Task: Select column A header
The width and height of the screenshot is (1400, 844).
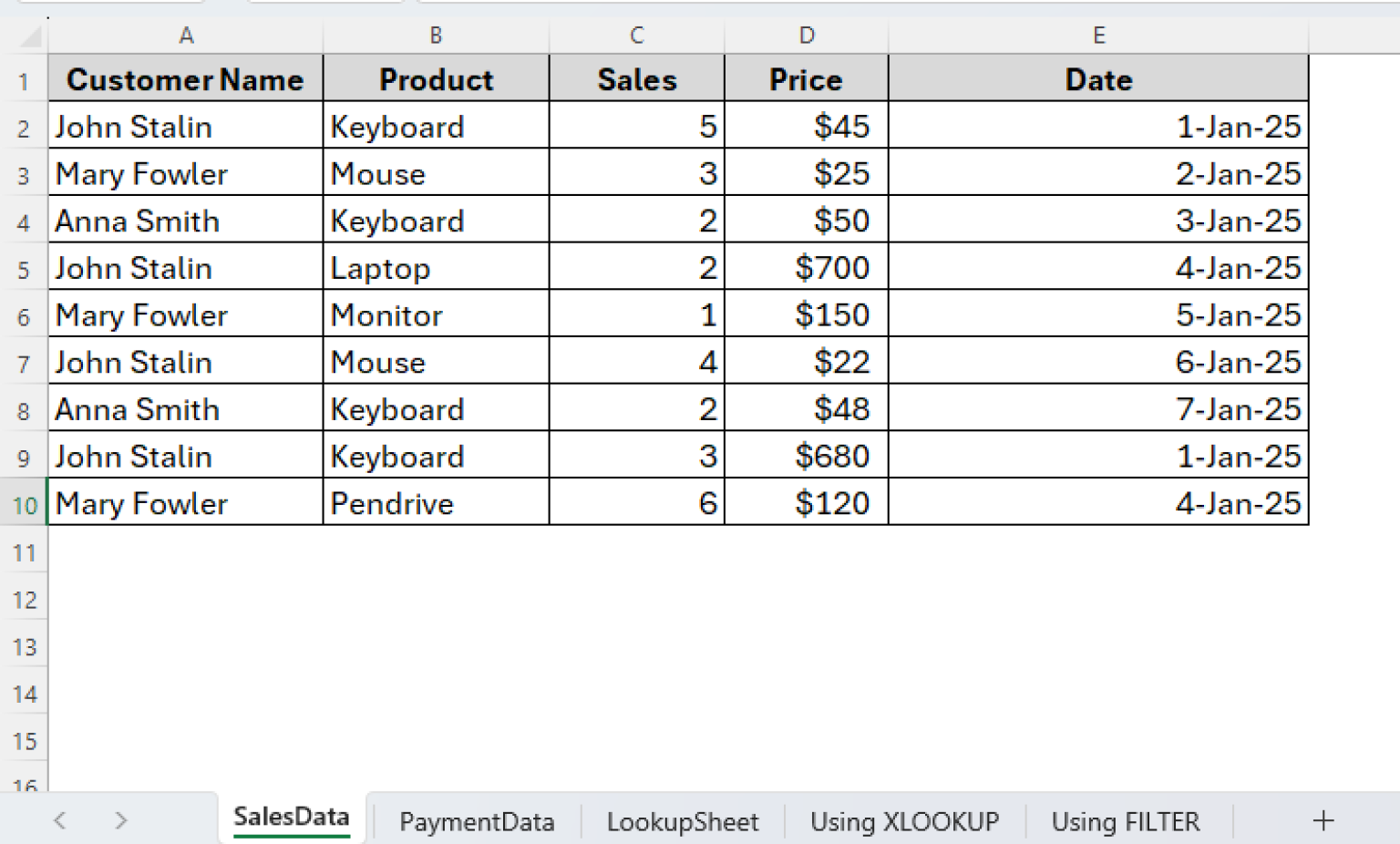Action: (x=186, y=36)
